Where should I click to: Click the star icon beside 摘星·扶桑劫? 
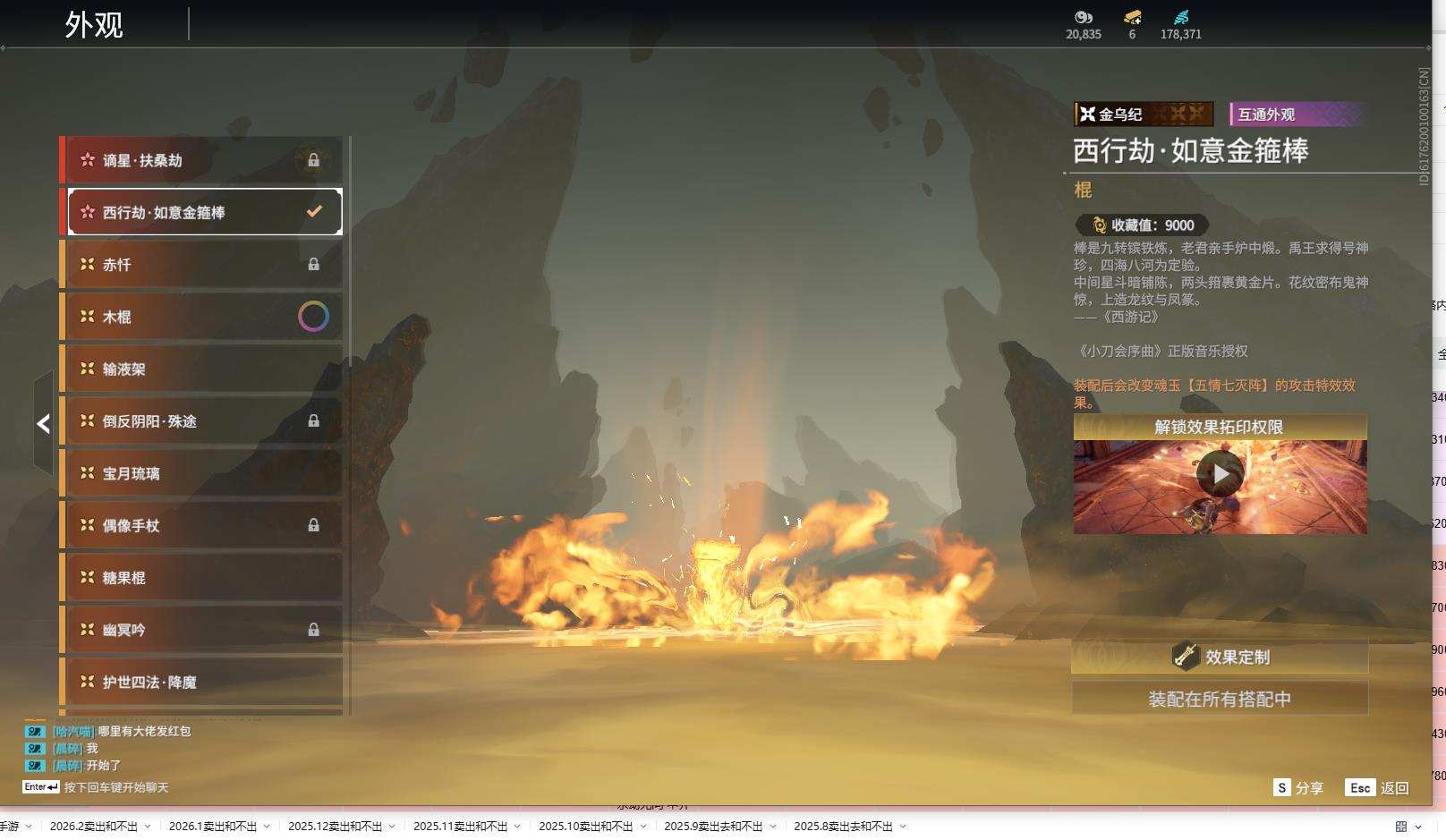pos(88,159)
